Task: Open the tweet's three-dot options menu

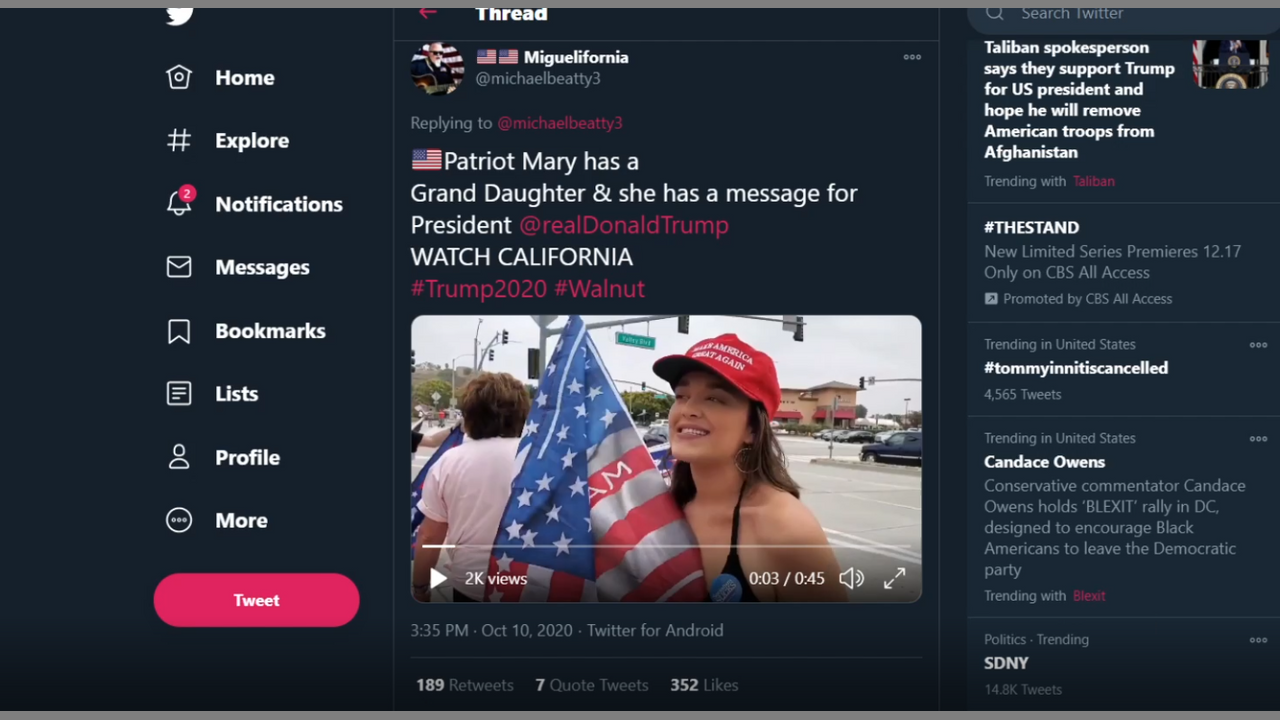Action: (912, 57)
